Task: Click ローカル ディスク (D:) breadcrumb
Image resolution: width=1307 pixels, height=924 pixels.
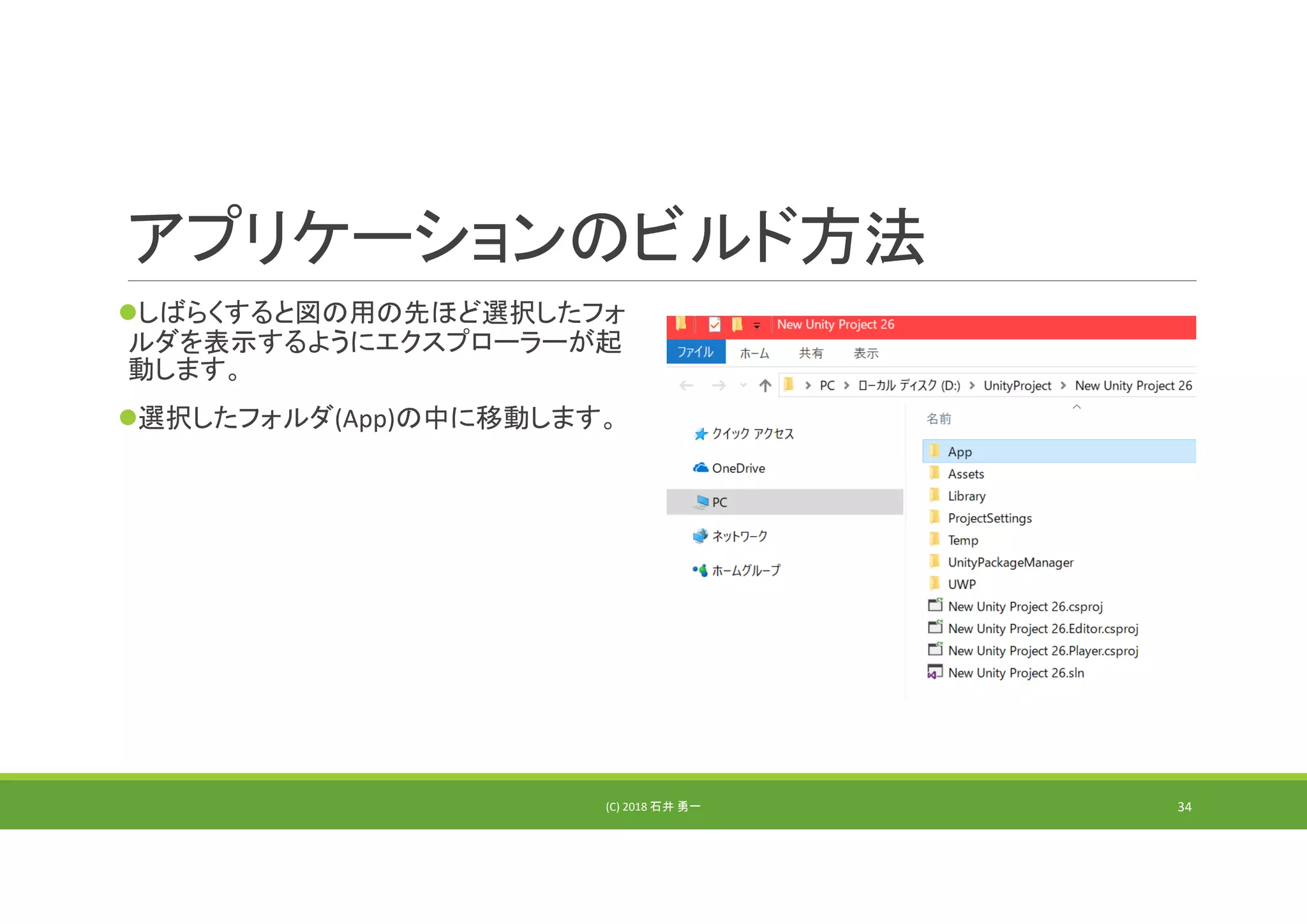Action: [909, 385]
